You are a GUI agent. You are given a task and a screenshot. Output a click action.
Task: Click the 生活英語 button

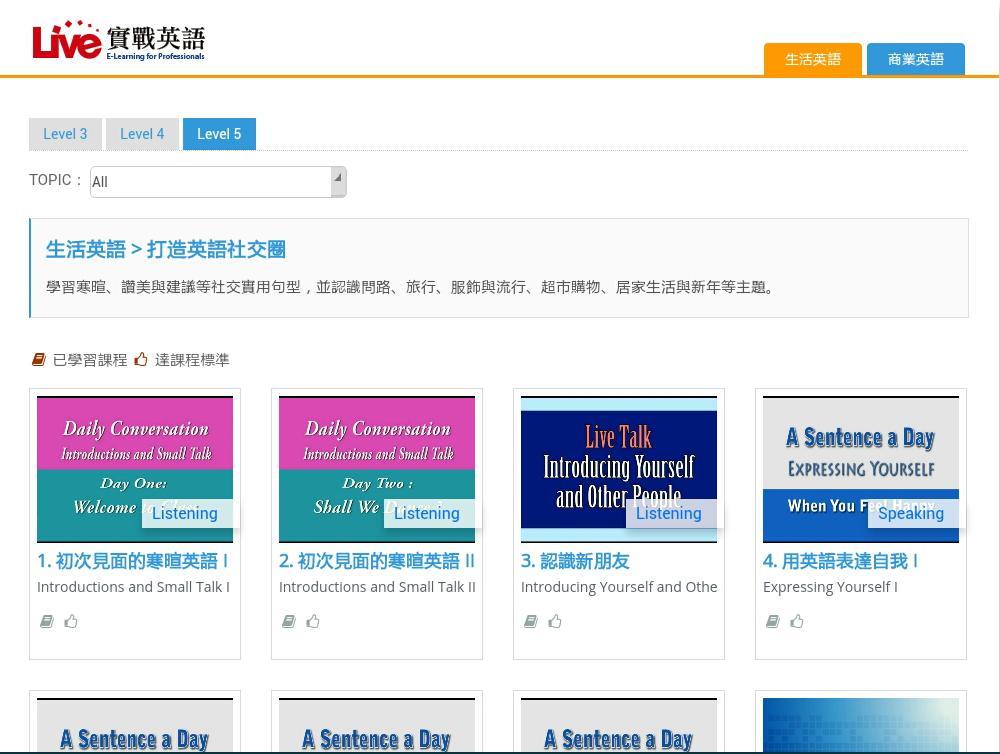812,59
